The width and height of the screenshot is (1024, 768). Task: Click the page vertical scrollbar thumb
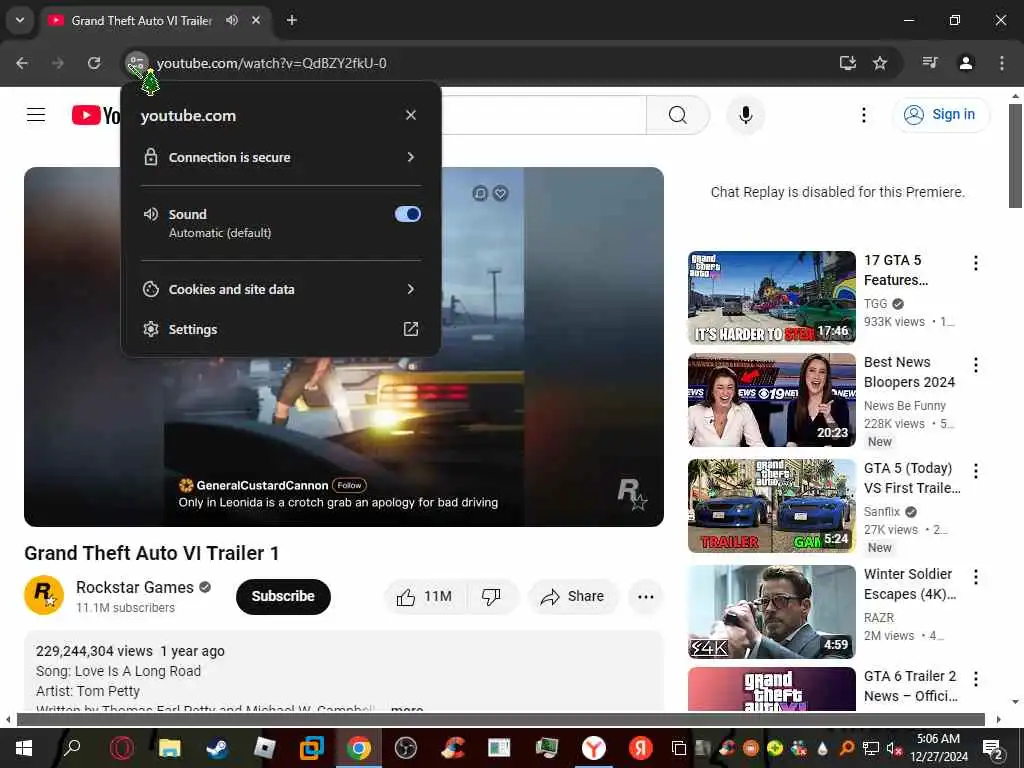pyautogui.click(x=1015, y=155)
